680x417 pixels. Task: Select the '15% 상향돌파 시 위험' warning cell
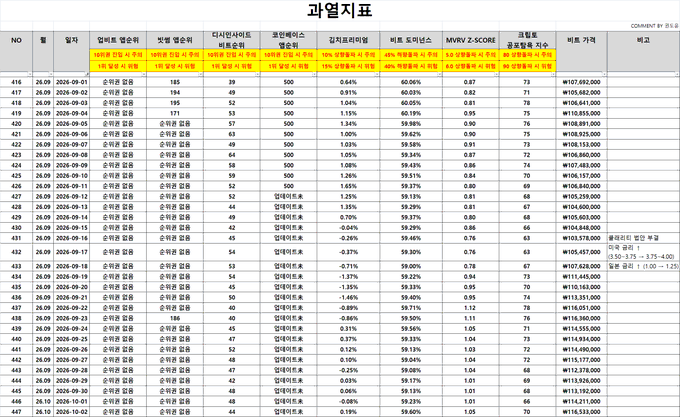(x=348, y=66)
